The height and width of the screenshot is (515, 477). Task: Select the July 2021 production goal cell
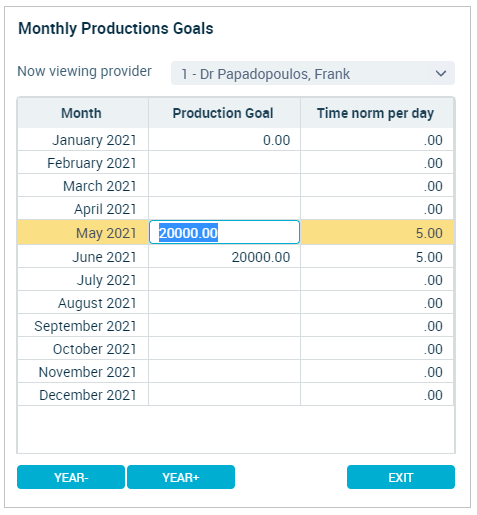224,280
